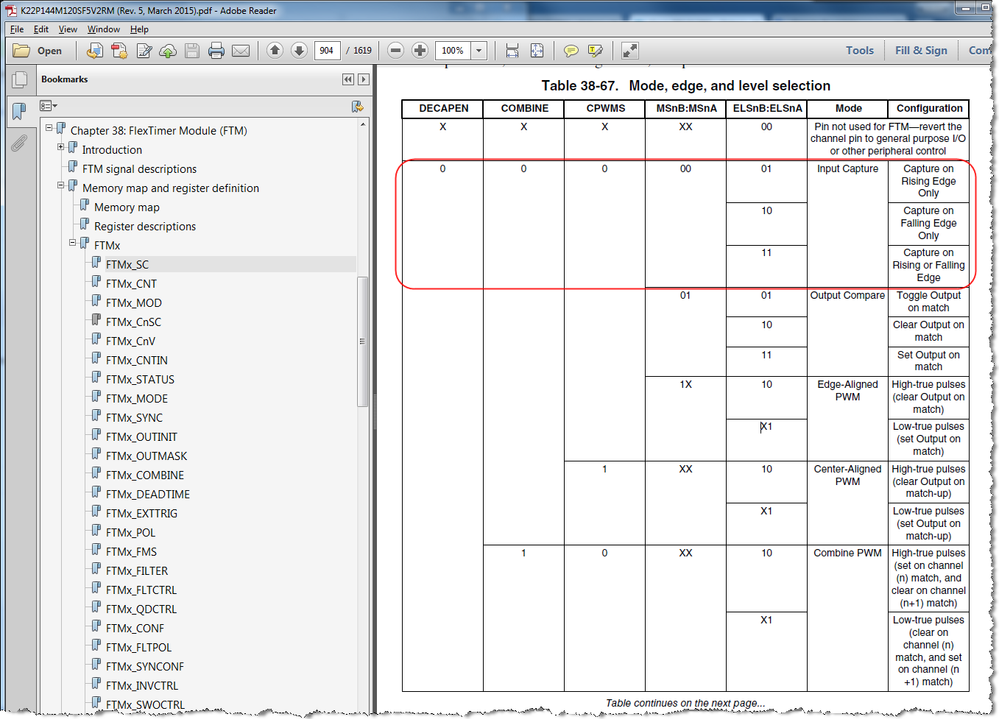Open the bookmarks options menu
Image resolution: width=999 pixels, height=719 pixels.
[x=47, y=105]
